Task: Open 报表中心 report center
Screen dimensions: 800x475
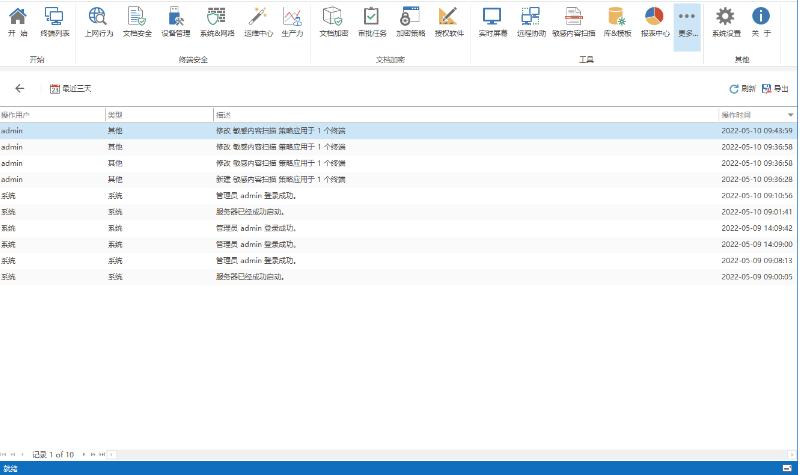Action: [x=655, y=22]
